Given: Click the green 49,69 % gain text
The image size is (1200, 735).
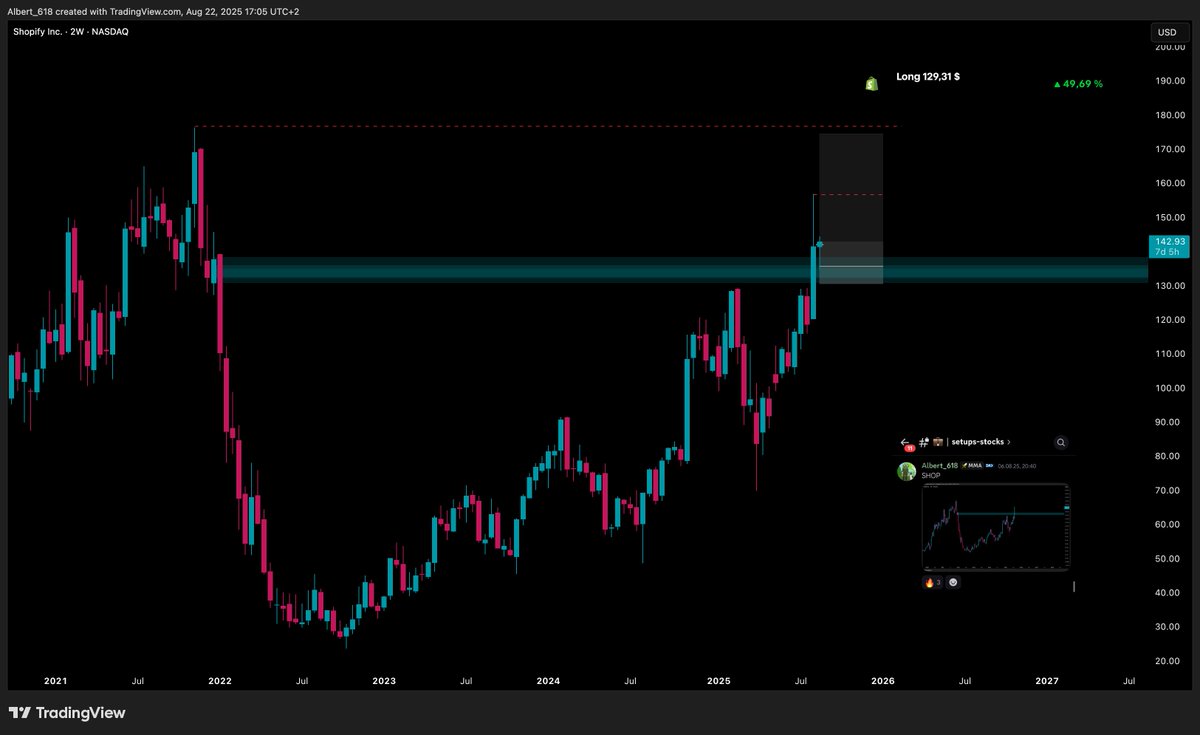Looking at the screenshot, I should point(1078,84).
